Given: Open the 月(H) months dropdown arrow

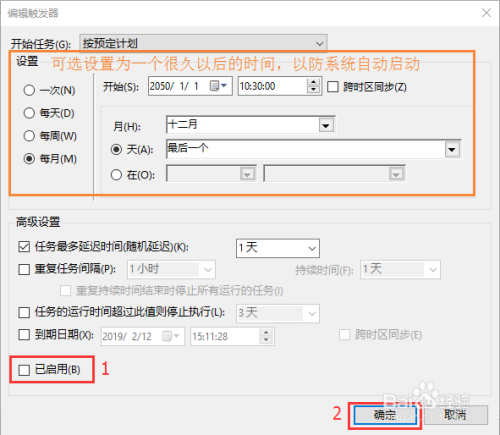Looking at the screenshot, I should [x=326, y=125].
